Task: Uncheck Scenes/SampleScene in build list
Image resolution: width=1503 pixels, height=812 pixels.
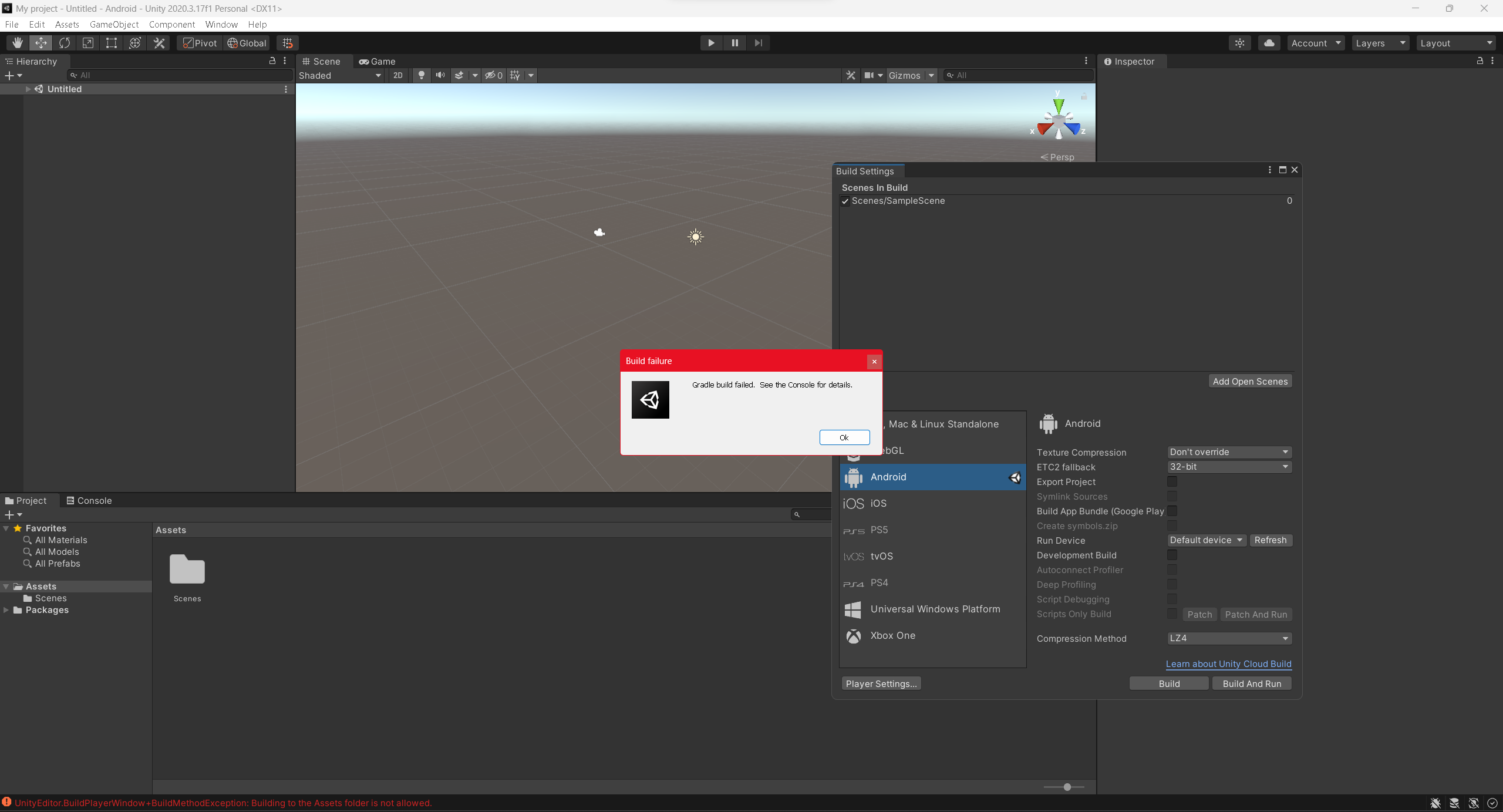Action: [x=845, y=201]
